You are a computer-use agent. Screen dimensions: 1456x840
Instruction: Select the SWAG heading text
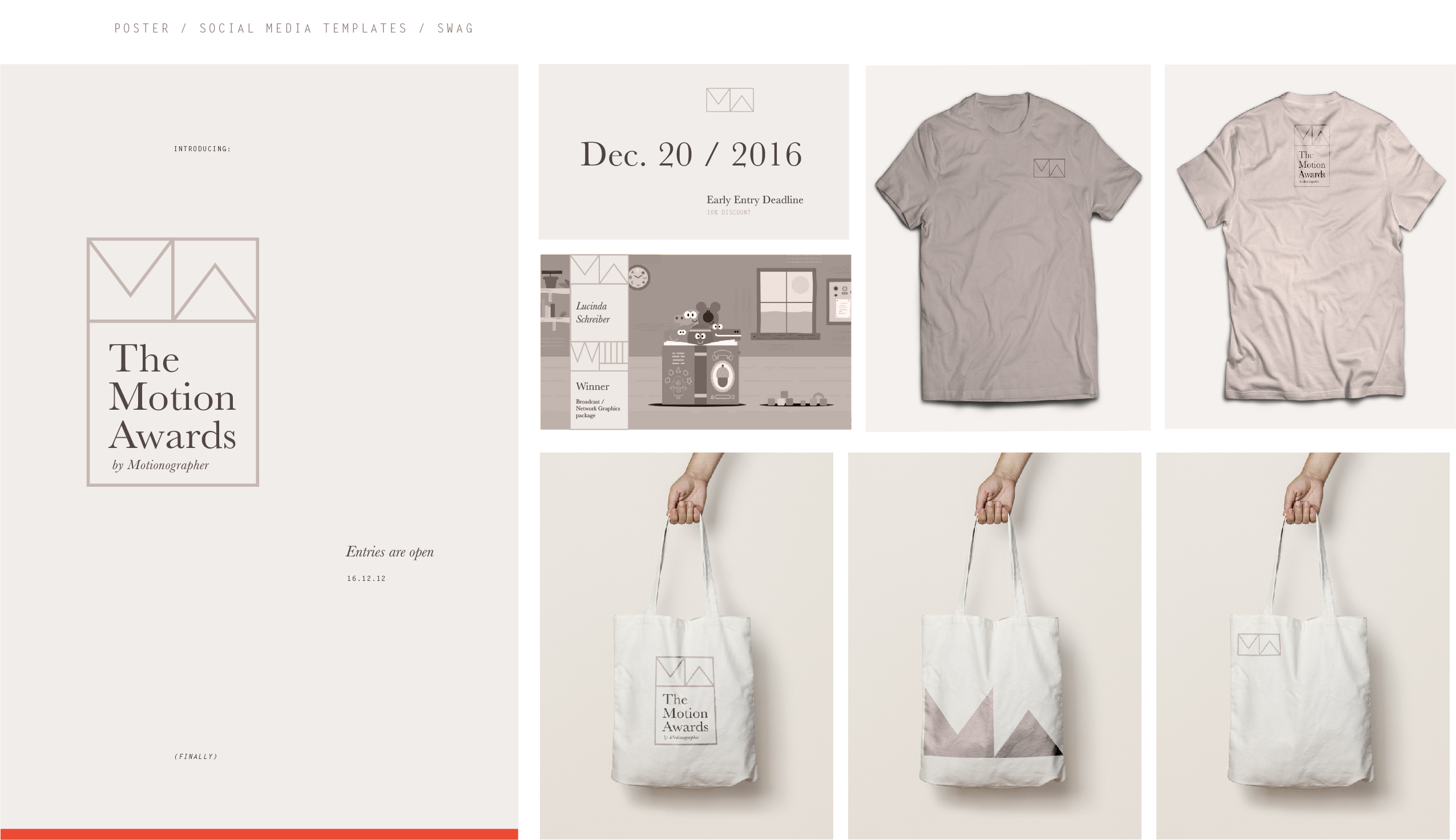[455, 29]
